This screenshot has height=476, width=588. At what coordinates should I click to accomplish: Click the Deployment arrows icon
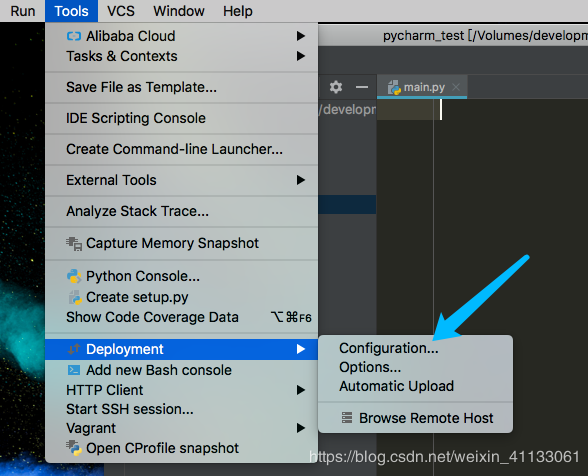coord(74,349)
